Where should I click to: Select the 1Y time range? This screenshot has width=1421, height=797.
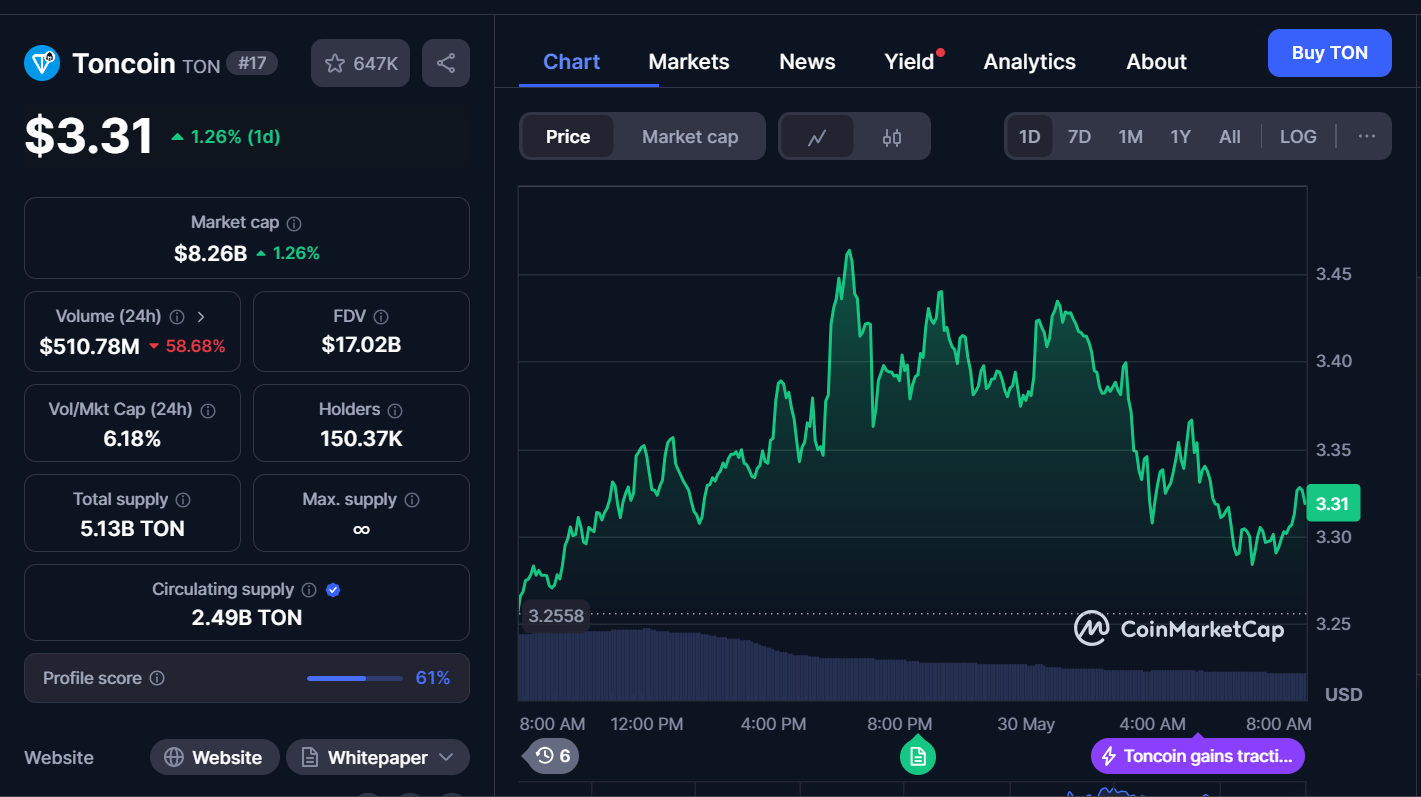point(1180,136)
